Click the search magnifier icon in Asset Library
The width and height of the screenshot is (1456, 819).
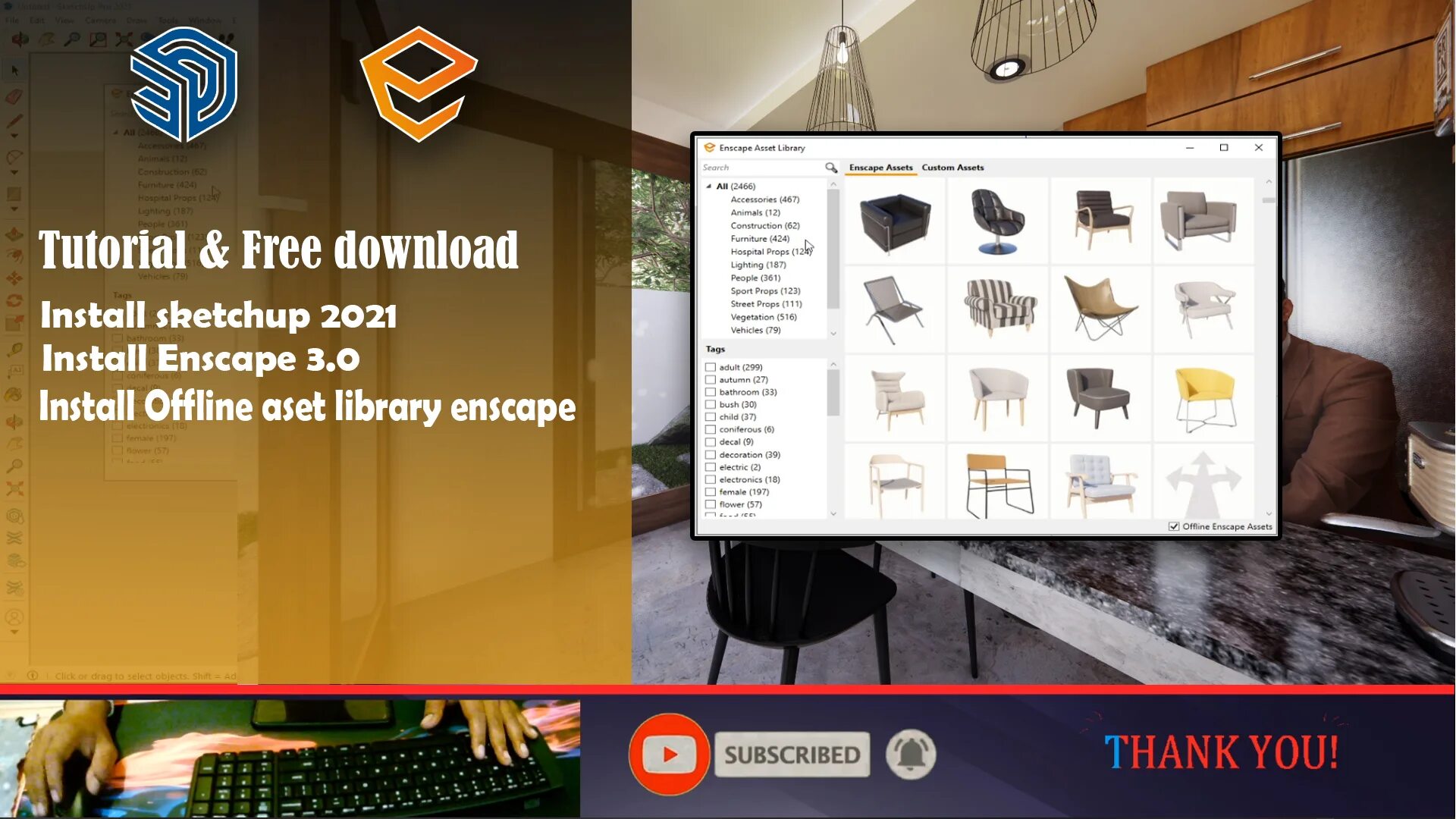tap(831, 168)
